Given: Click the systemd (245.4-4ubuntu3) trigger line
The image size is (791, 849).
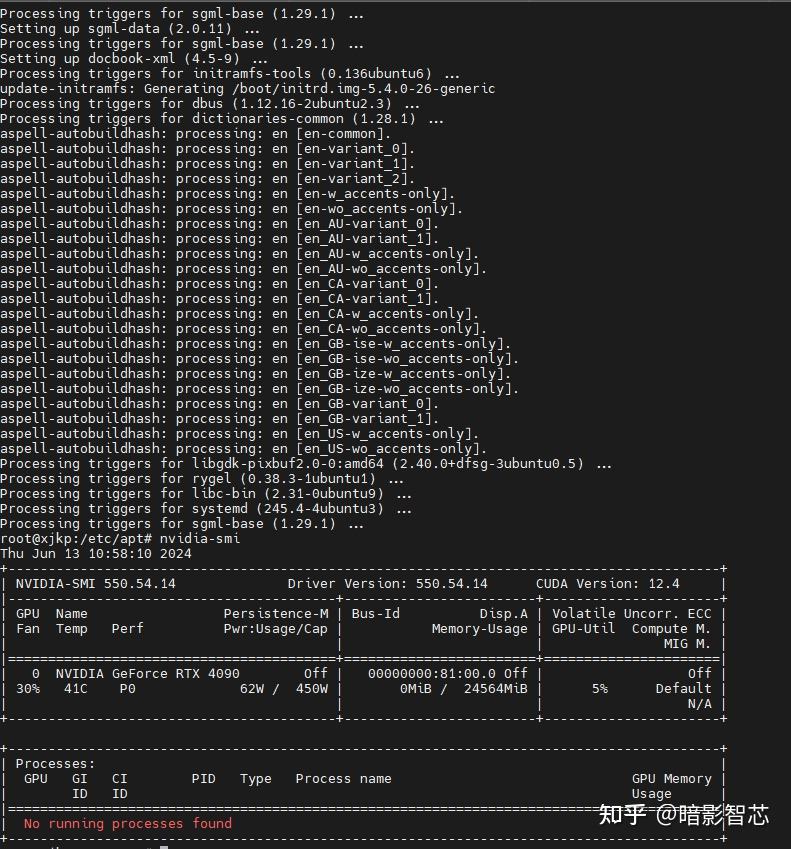Looking at the screenshot, I should coord(206,509).
